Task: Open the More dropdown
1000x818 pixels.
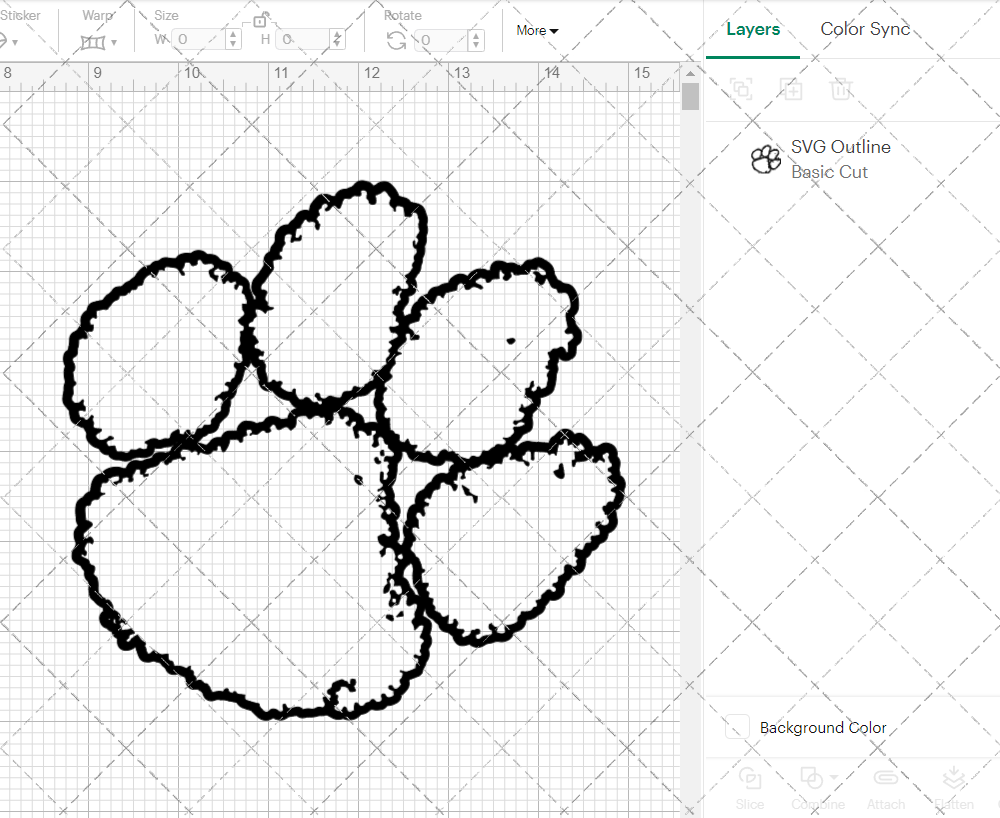Action: point(537,31)
